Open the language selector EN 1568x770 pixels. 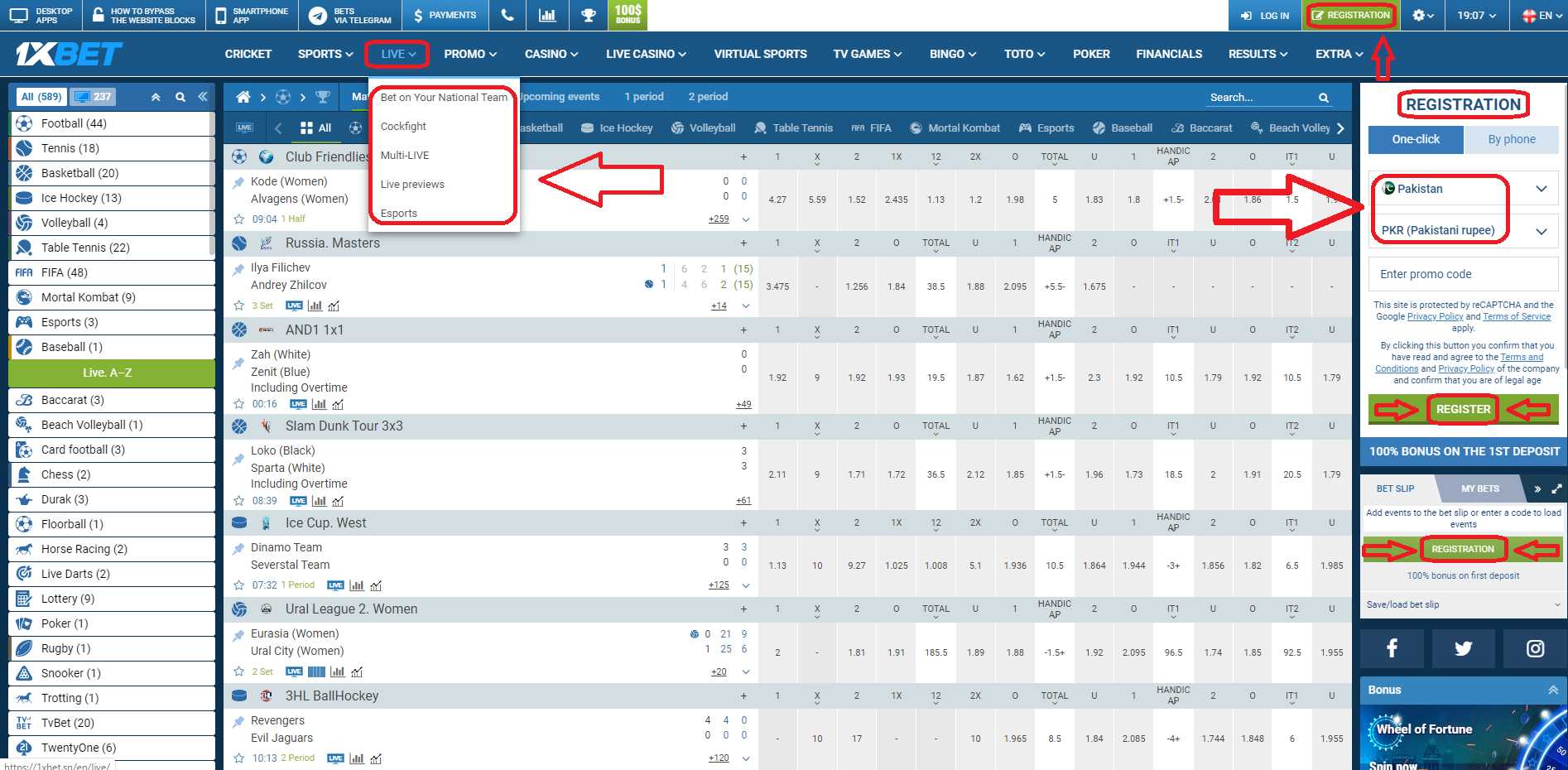tap(1543, 15)
